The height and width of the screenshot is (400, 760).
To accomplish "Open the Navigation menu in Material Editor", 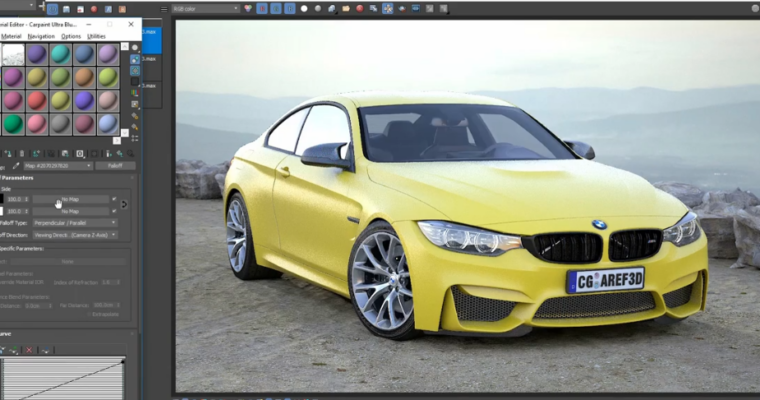I will [x=41, y=36].
